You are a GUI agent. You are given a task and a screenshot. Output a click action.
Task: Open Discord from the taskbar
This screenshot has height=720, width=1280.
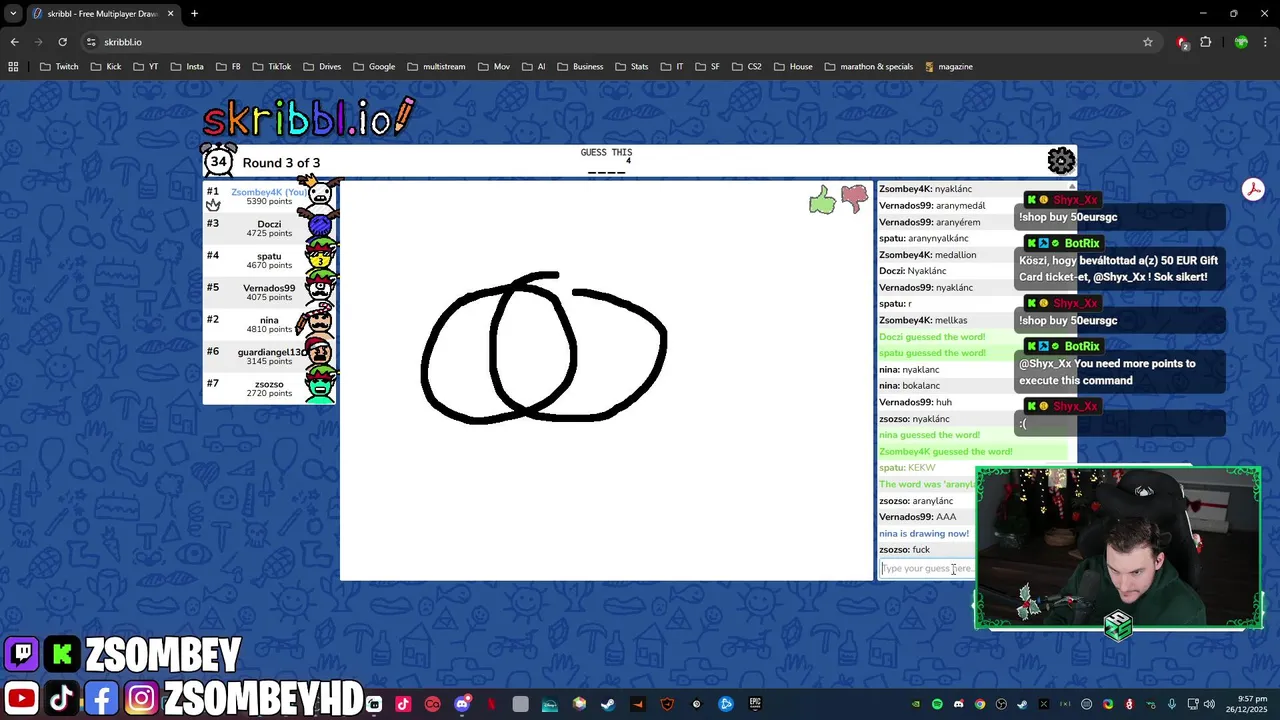click(462, 704)
